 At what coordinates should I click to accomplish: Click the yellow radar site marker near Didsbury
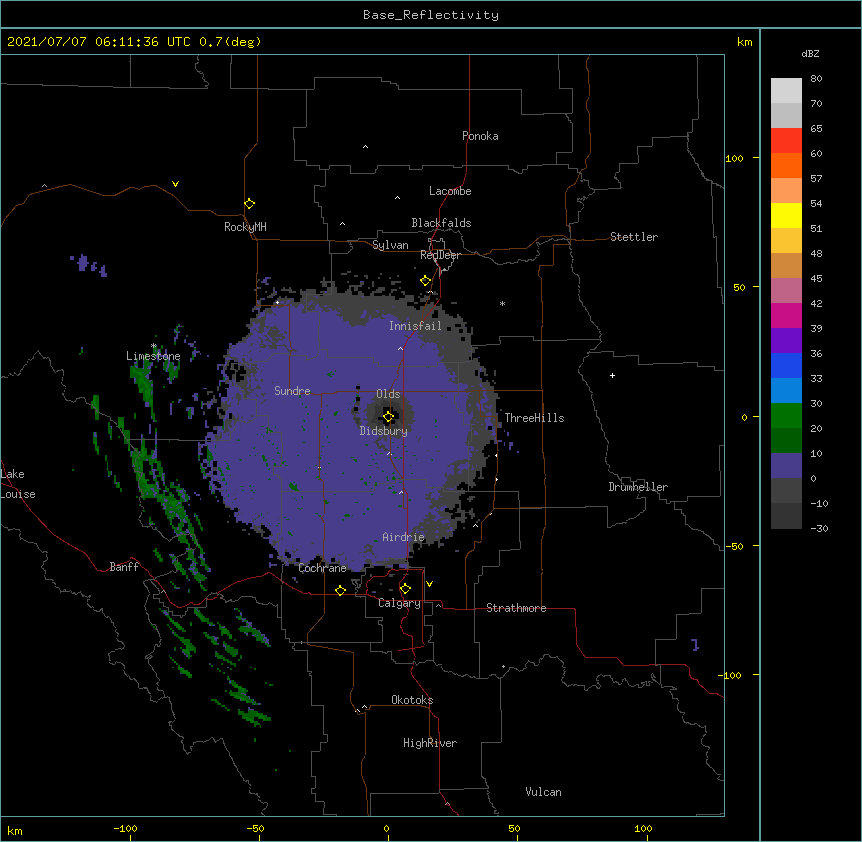388,417
